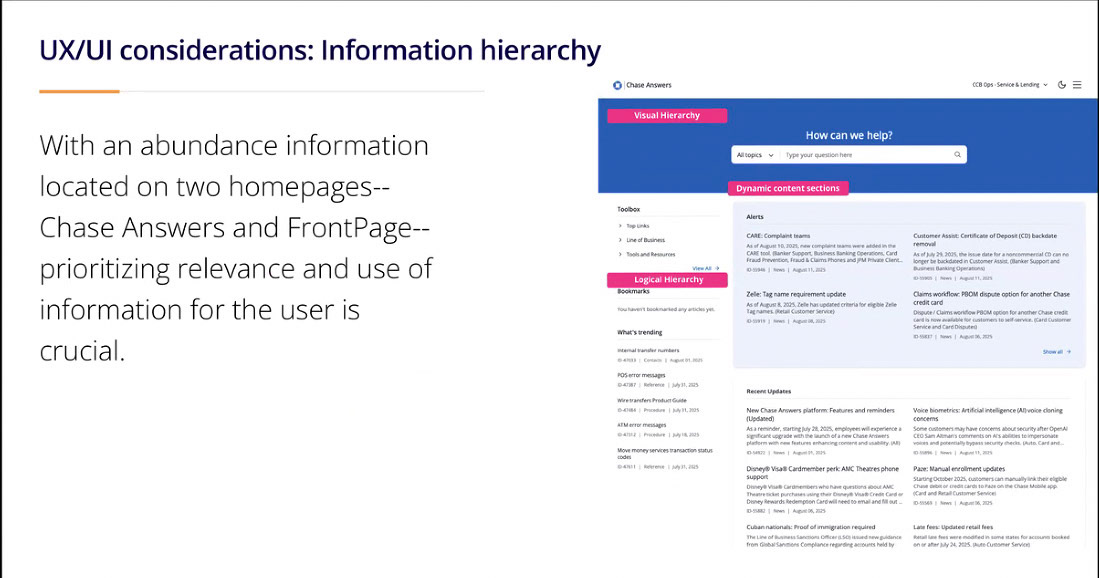The height and width of the screenshot is (578, 1099).
Task: Click the Recent Updates heading
Action: point(768,392)
